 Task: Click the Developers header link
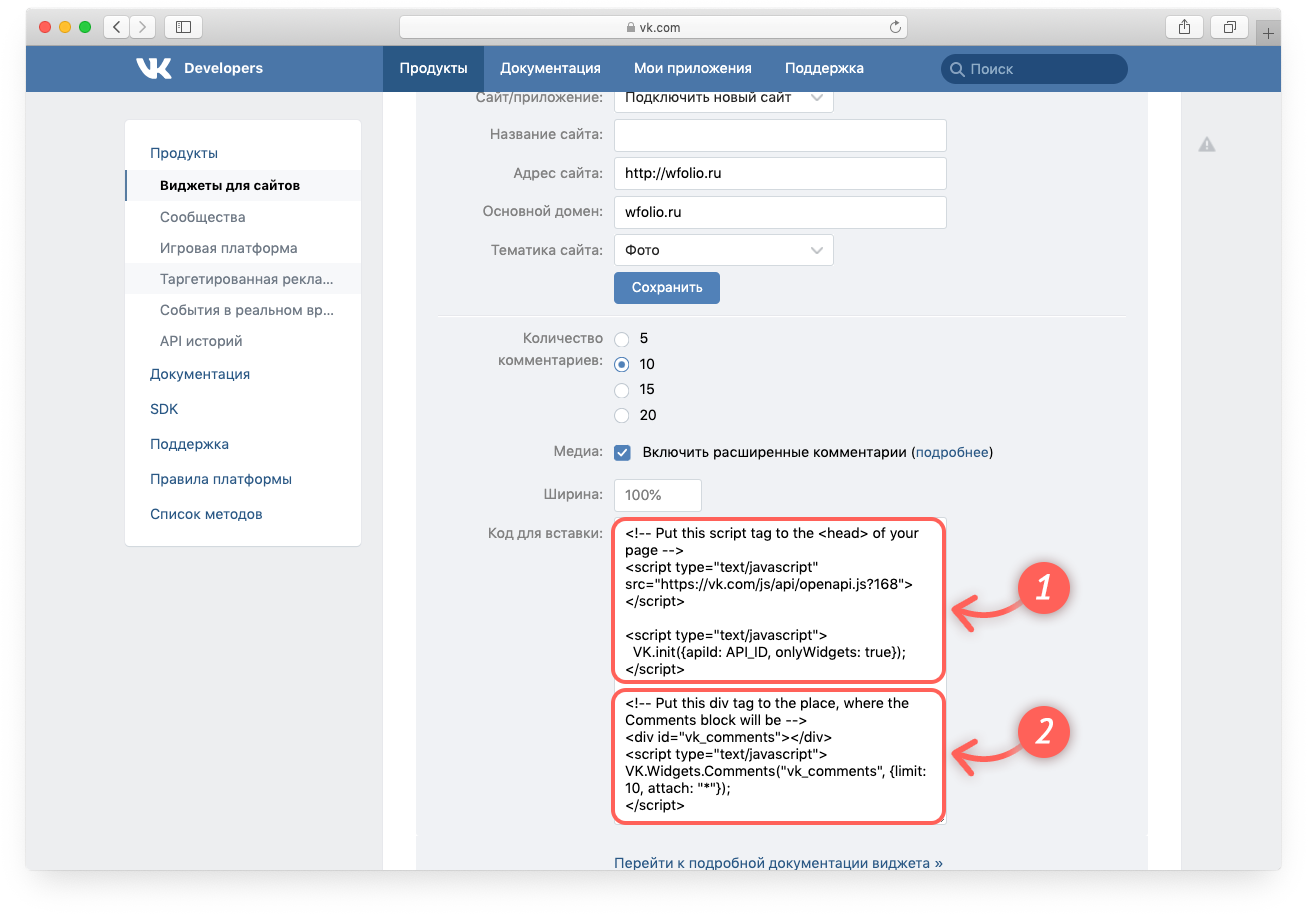(x=223, y=68)
